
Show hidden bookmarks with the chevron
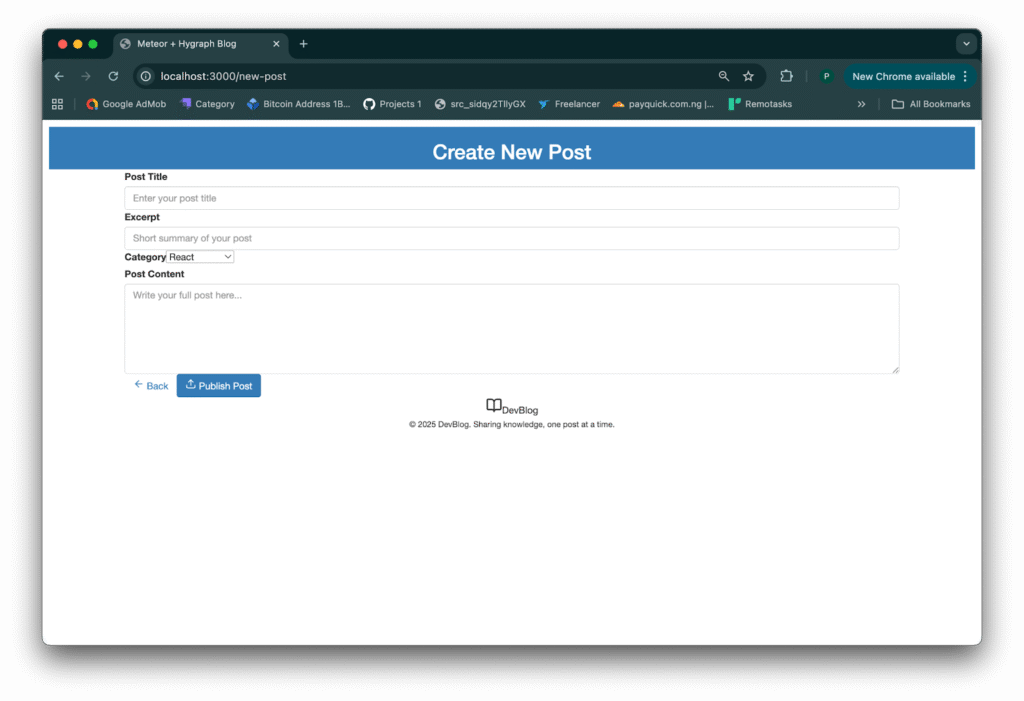coord(861,104)
